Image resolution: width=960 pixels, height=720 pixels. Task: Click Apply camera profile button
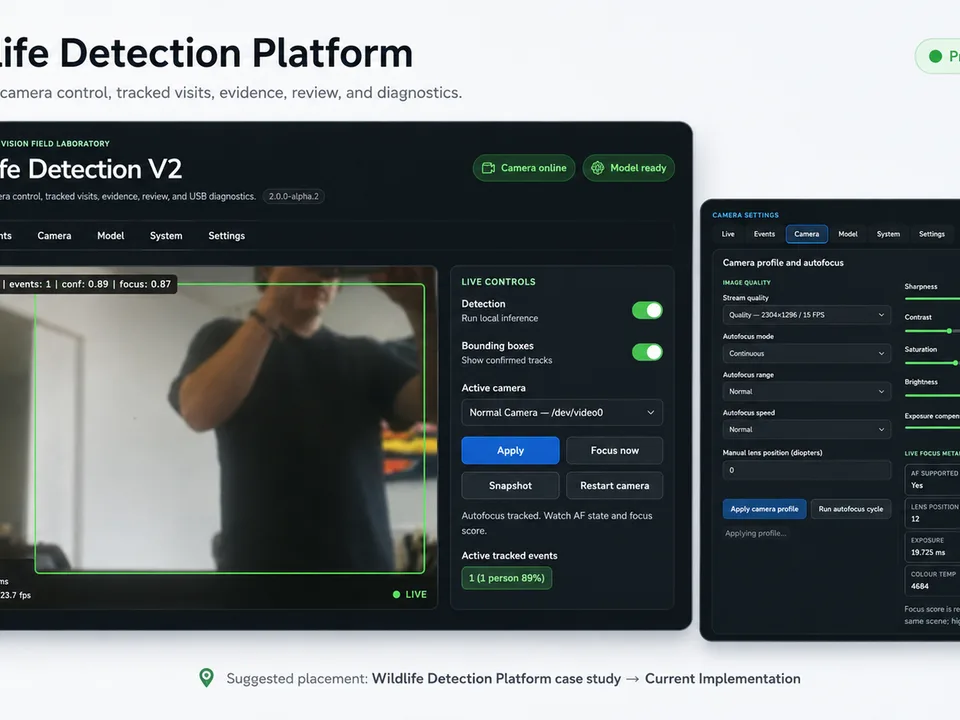pyautogui.click(x=764, y=509)
